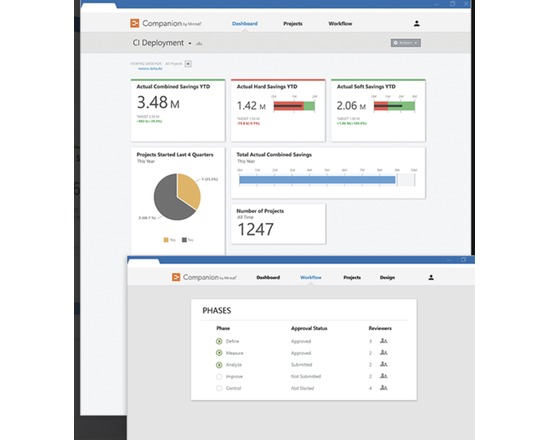550x440 pixels.
Task: Select the Analyze phase radio button
Action: click(219, 365)
